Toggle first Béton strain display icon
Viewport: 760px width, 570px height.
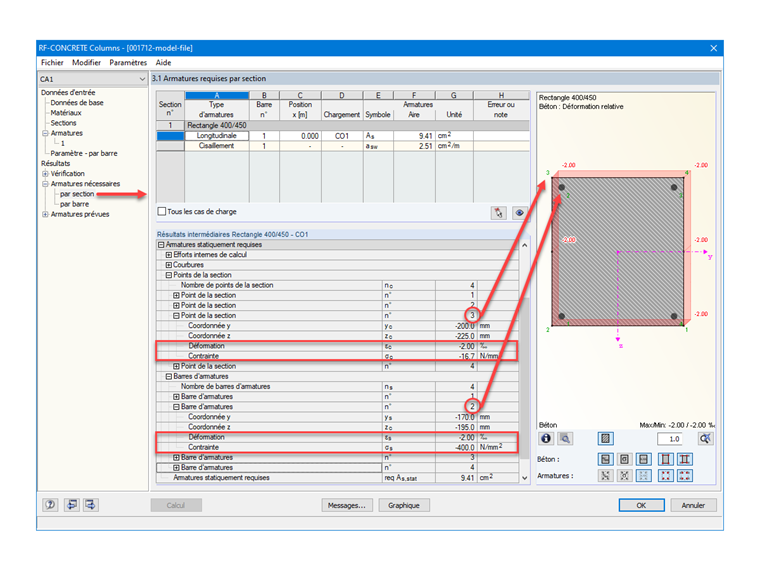click(605, 459)
